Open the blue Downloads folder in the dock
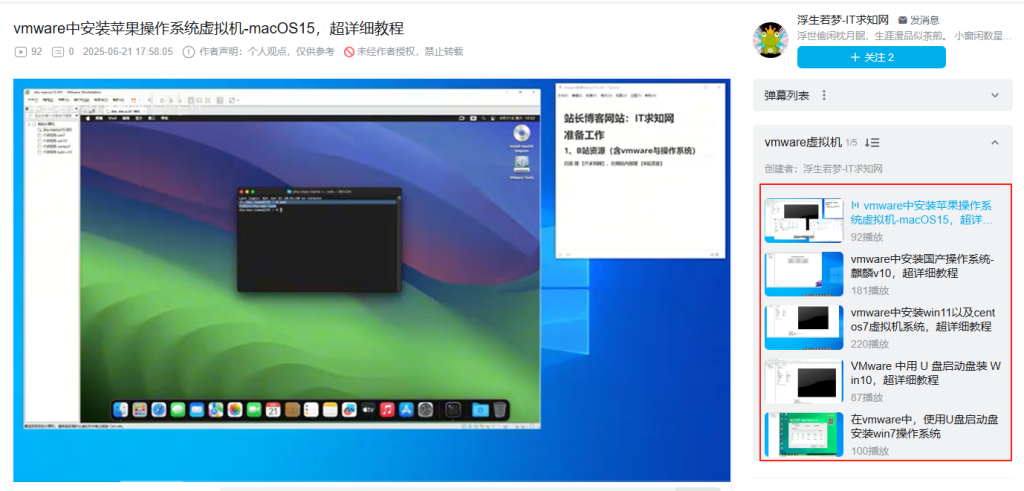 click(x=481, y=409)
